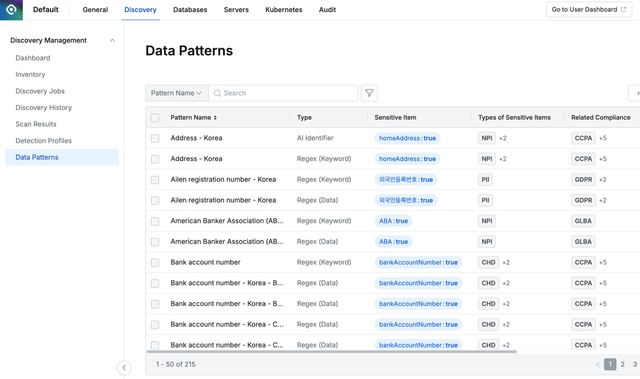Image resolution: width=640 pixels, height=379 pixels.
Task: Toggle the select-all header checkbox
Action: pyautogui.click(x=155, y=117)
